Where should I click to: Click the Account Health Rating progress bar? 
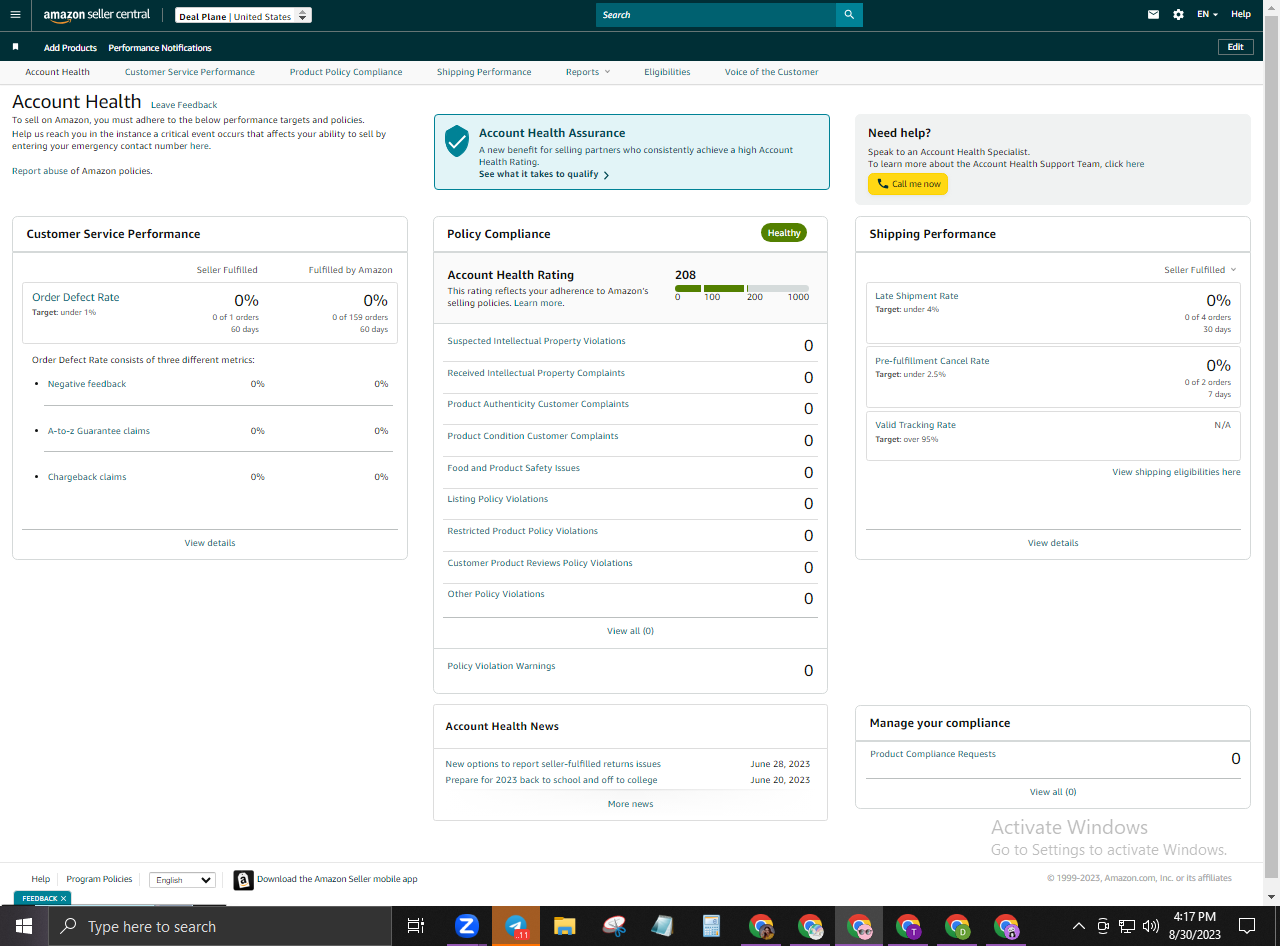tap(742, 288)
